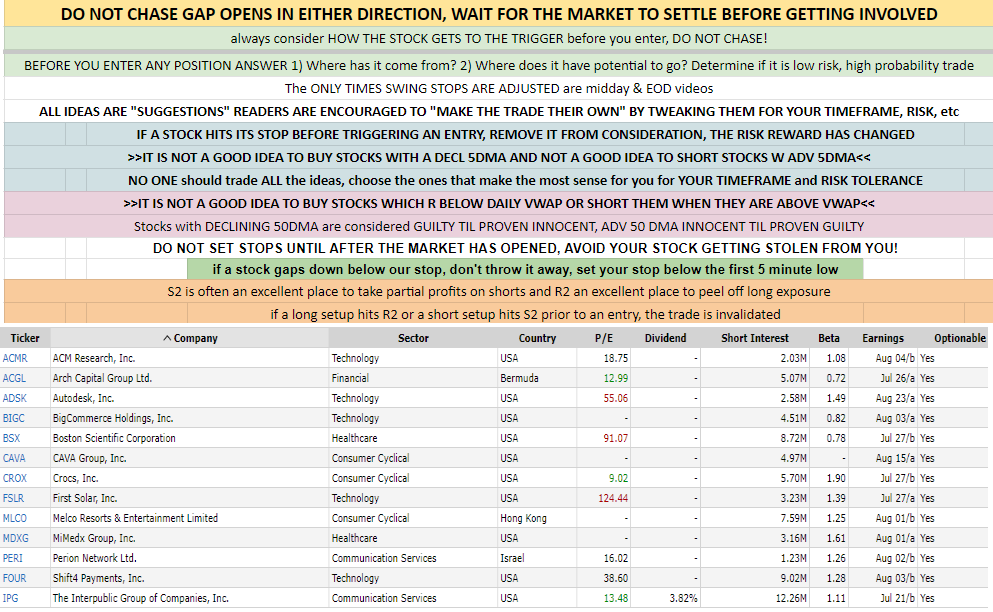Sort table by Earnings column
This screenshot has width=993, height=612.
(883, 338)
